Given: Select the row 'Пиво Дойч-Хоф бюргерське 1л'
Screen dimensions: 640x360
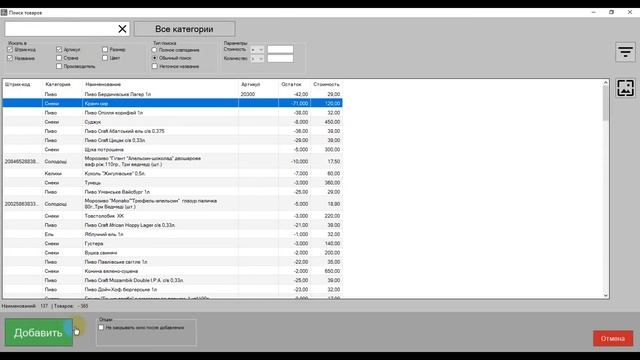Looking at the screenshot, I should click(x=173, y=289).
